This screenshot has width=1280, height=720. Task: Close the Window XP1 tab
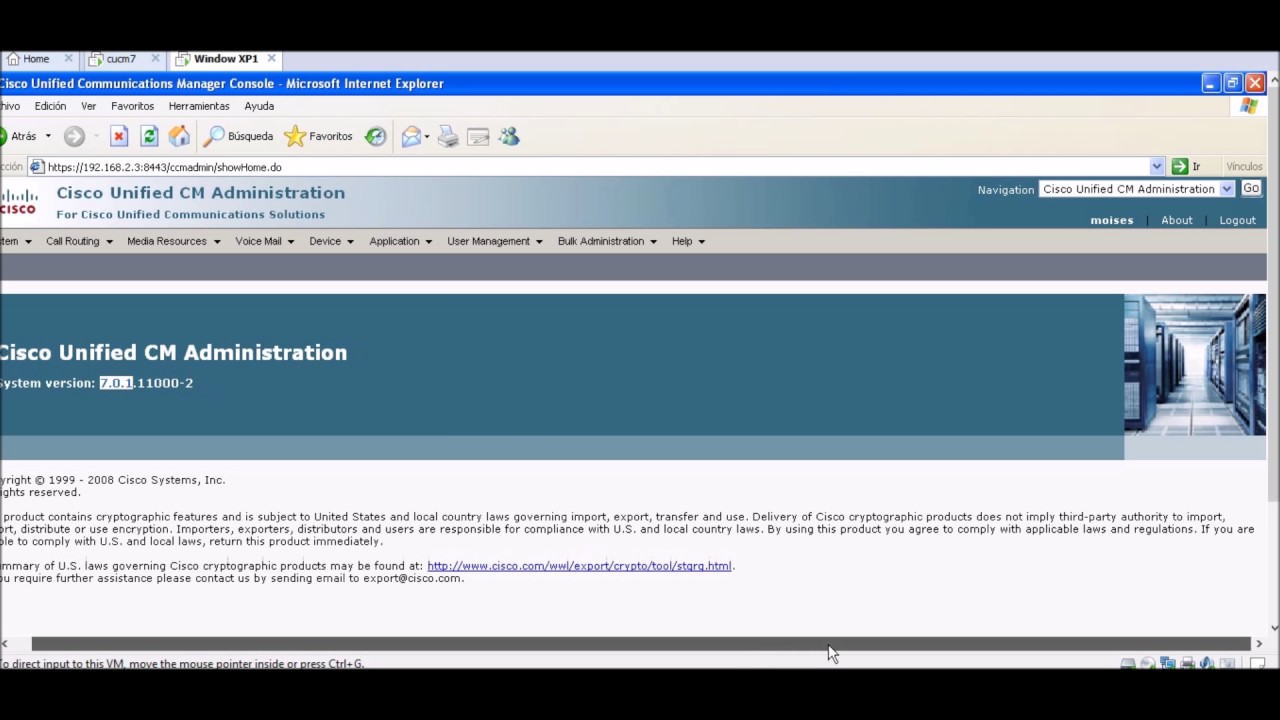pyautogui.click(x=271, y=59)
